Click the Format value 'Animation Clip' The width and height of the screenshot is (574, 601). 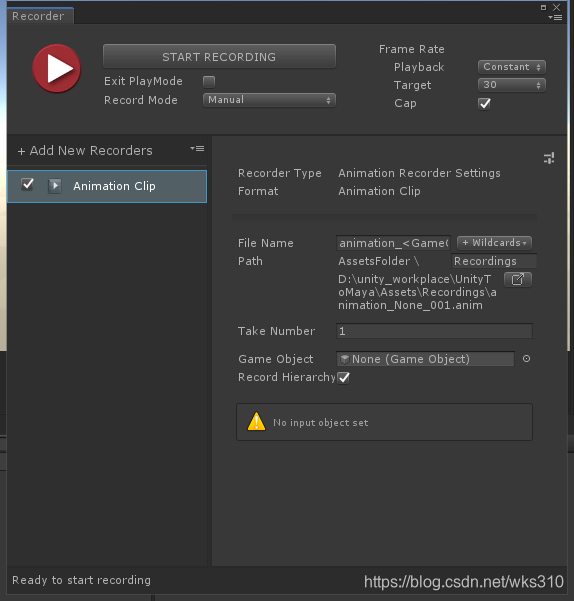379,191
